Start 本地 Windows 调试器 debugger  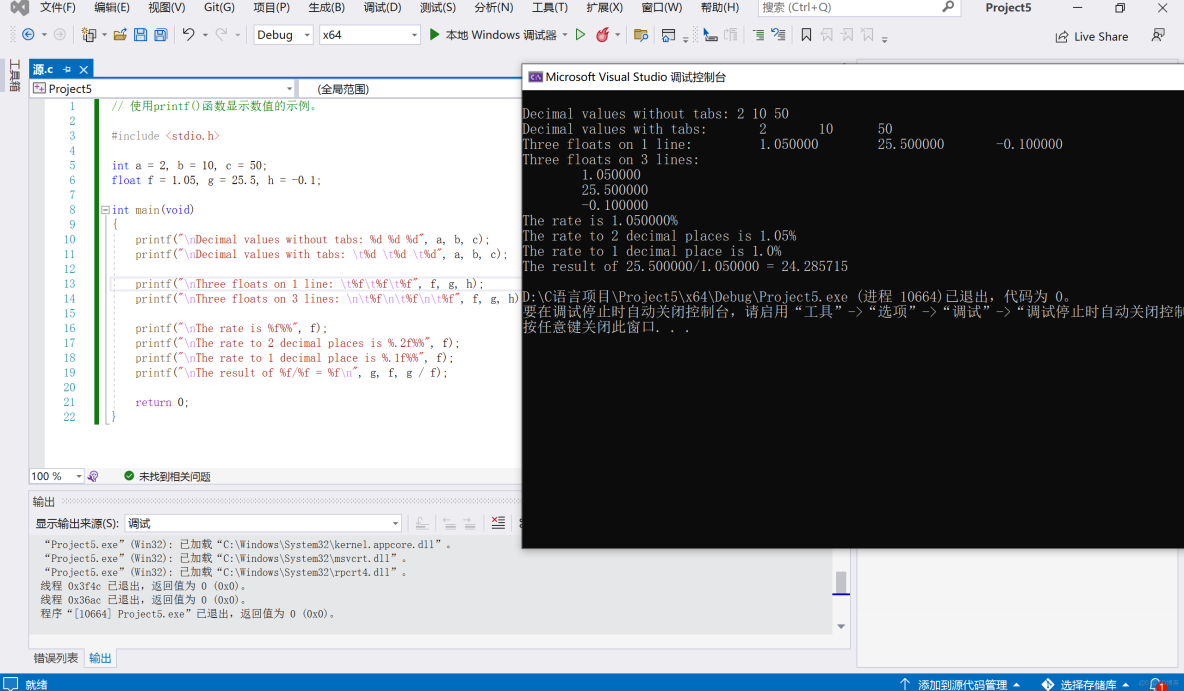click(x=492, y=35)
